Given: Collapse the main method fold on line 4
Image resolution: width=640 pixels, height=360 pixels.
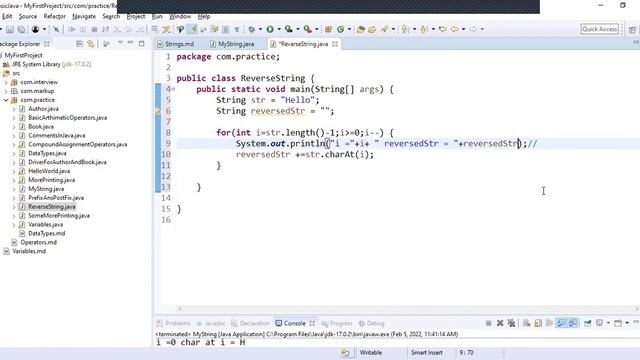Looking at the screenshot, I should pyautogui.click(x=173, y=89).
